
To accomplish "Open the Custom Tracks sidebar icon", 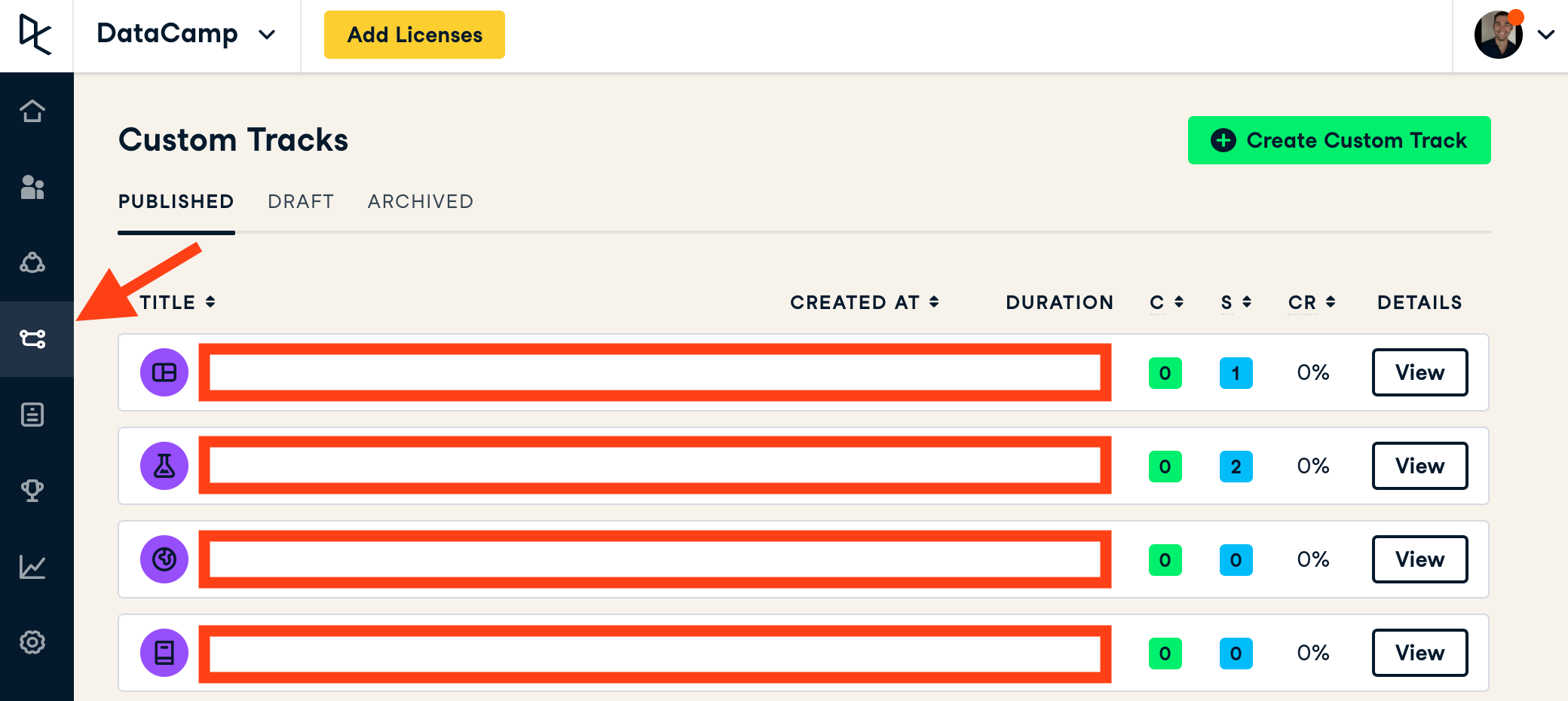I will 32,338.
